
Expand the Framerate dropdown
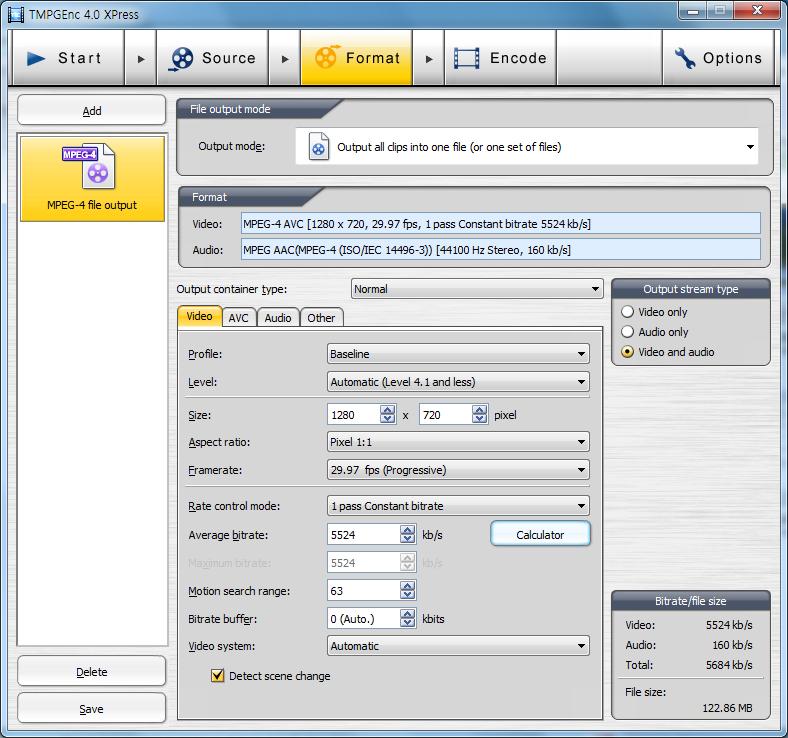click(458, 470)
